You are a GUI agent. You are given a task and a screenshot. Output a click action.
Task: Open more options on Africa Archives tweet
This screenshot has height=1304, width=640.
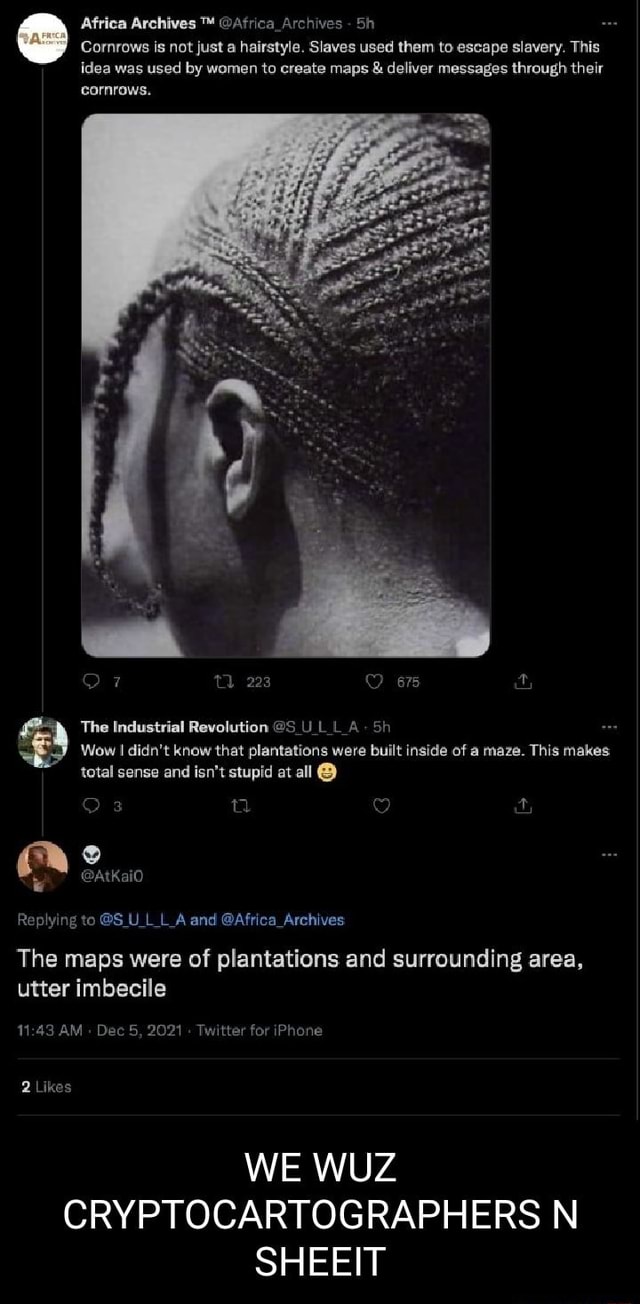[x=610, y=24]
